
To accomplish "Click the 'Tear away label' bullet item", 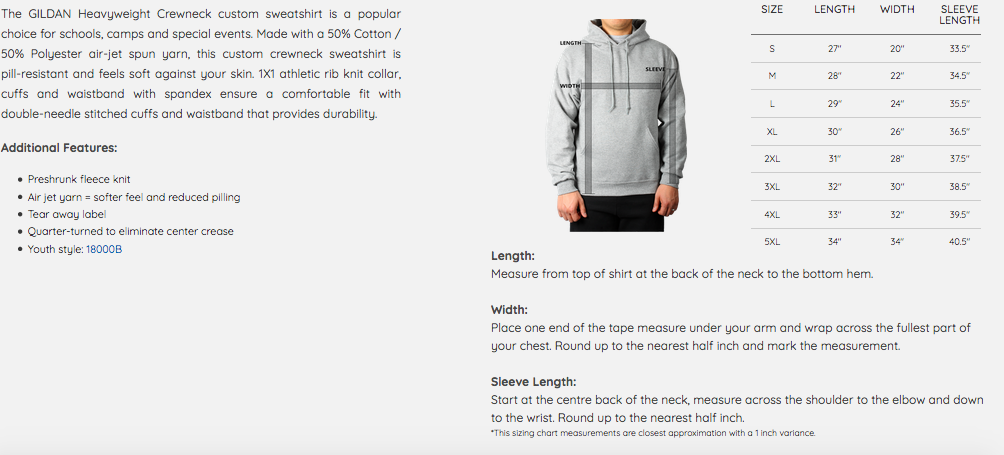I will tap(67, 214).
